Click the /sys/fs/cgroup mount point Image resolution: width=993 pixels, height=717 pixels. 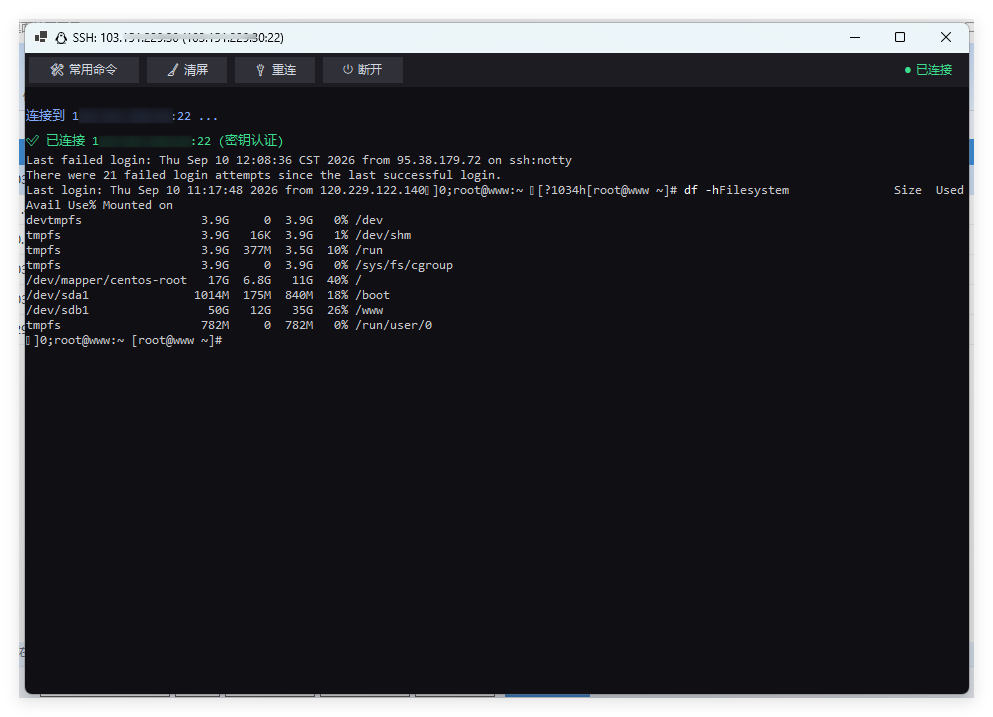point(404,265)
